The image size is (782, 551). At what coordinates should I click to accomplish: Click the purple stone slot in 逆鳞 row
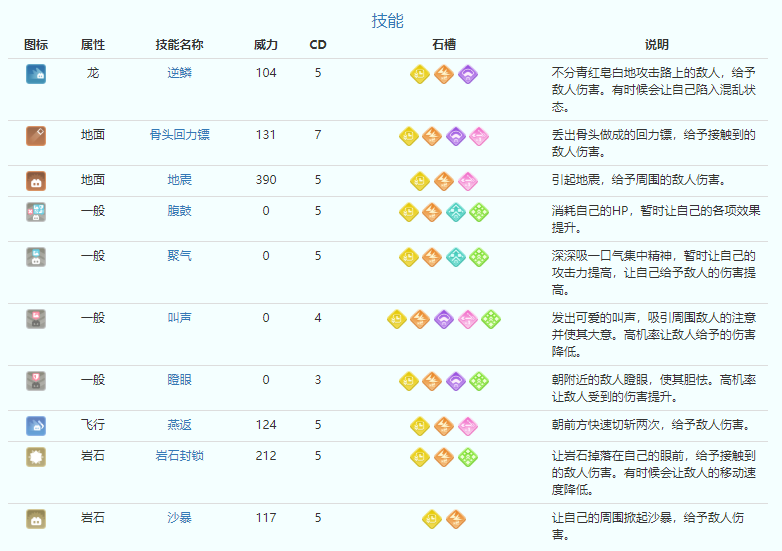(x=467, y=74)
